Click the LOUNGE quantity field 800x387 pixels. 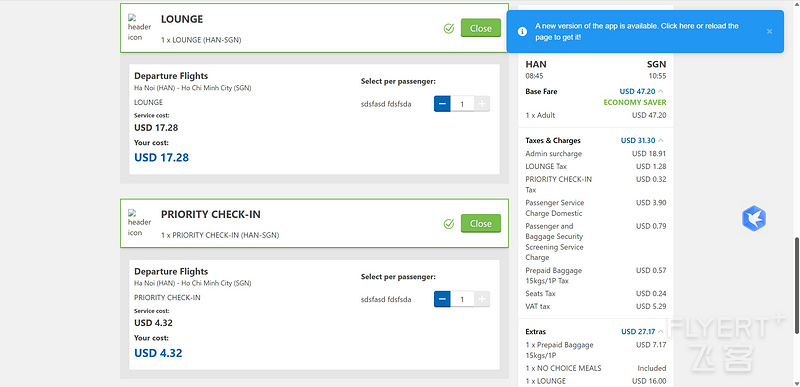click(462, 104)
